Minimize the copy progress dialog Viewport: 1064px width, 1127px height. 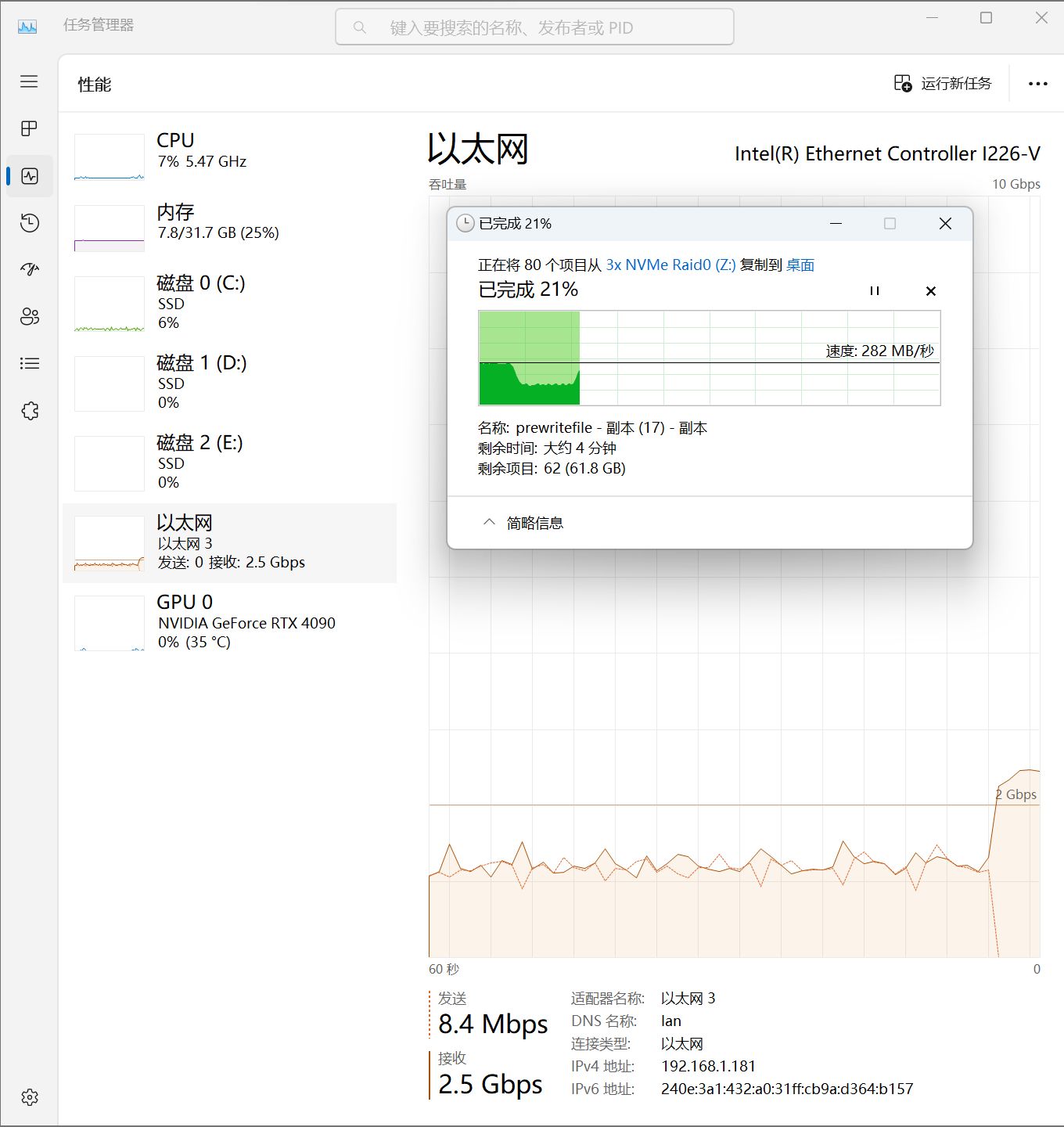tap(836, 224)
